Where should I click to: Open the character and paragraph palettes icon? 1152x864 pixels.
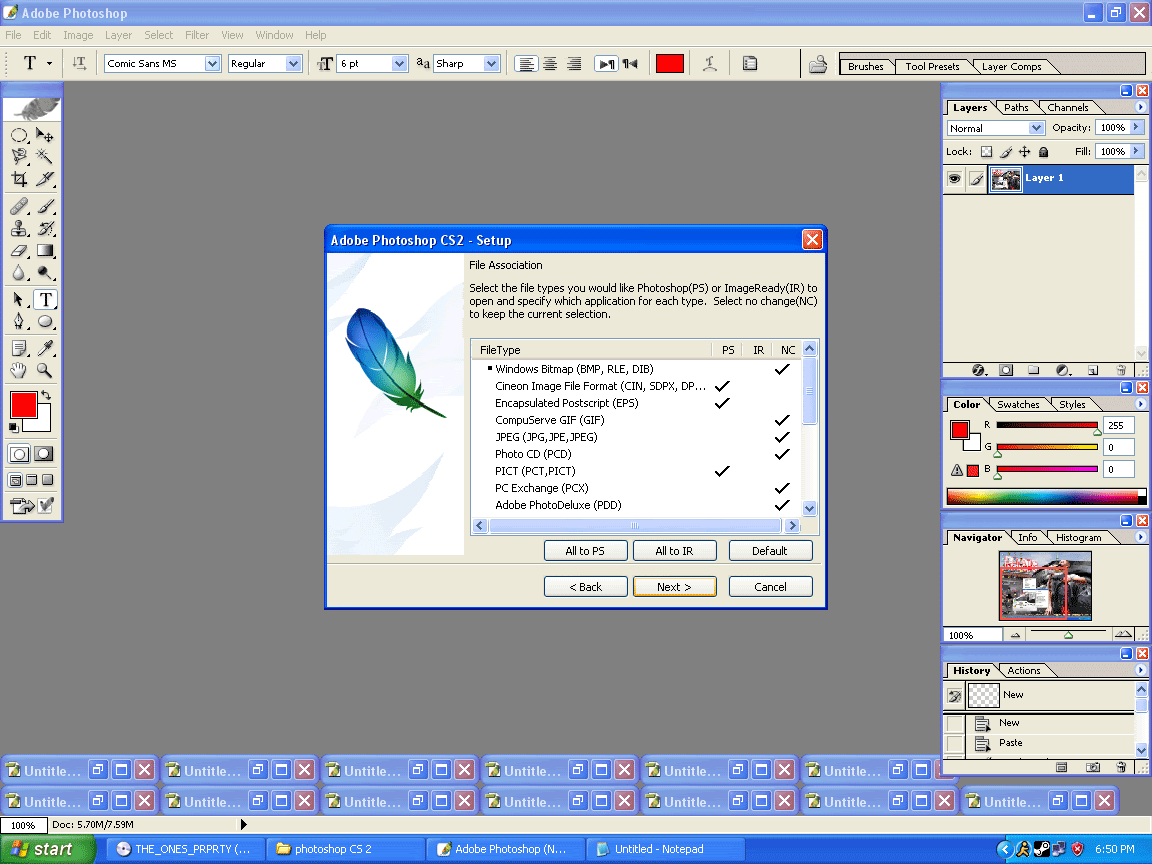[x=749, y=64]
